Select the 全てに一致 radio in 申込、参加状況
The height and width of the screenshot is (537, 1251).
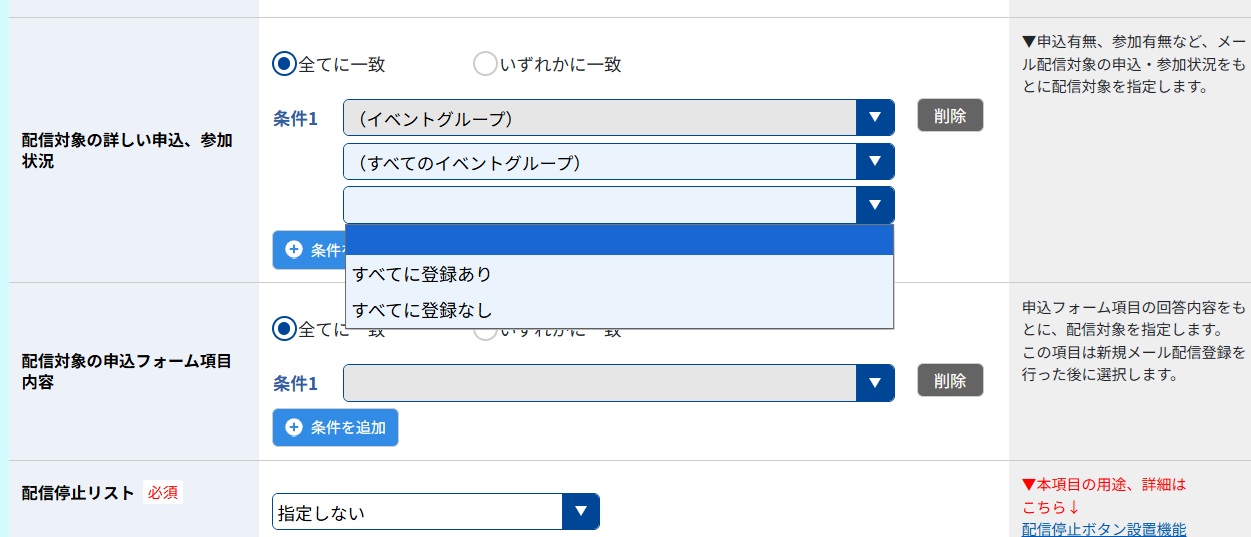285,64
